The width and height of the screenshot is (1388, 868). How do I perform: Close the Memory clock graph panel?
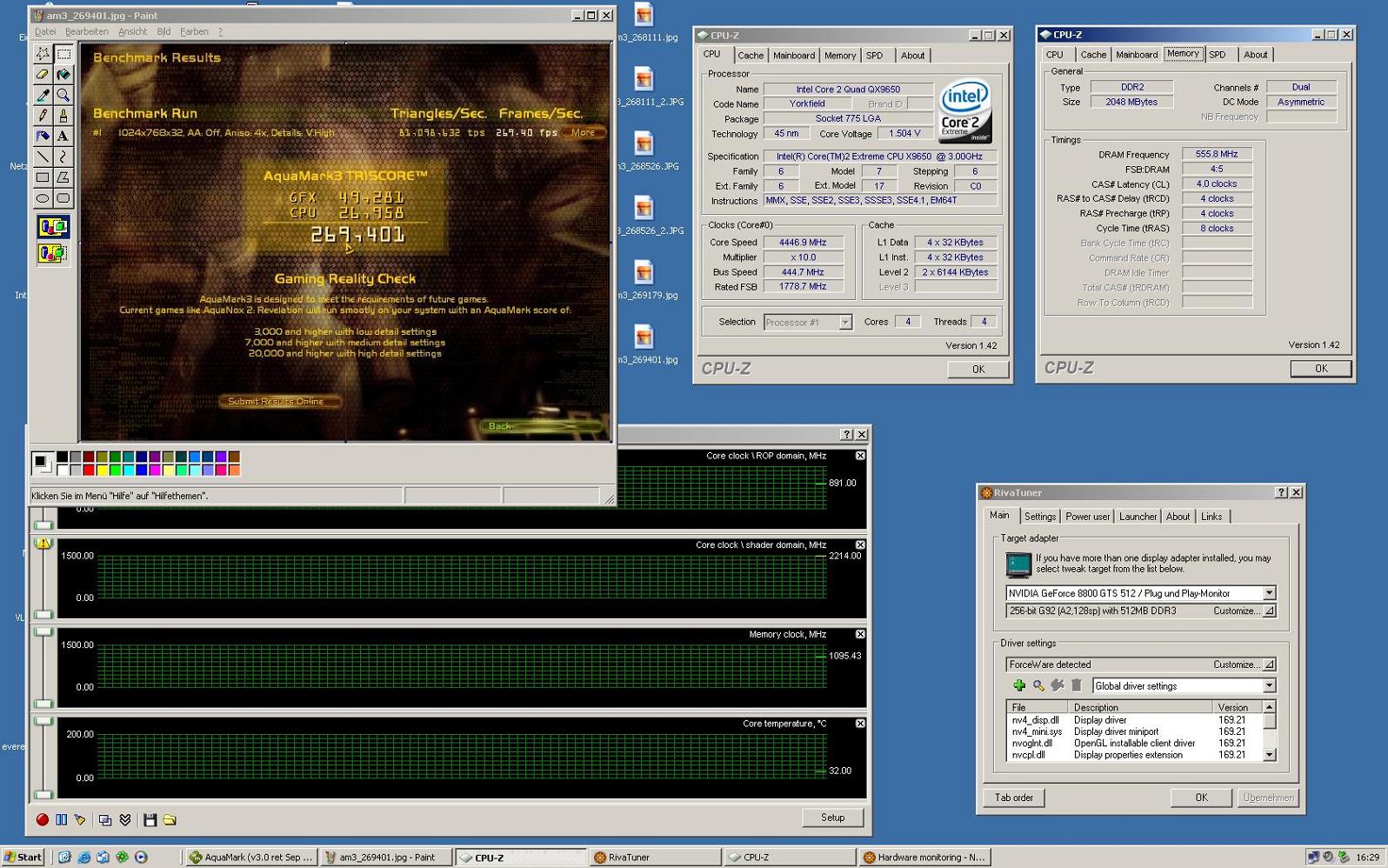pyautogui.click(x=860, y=634)
